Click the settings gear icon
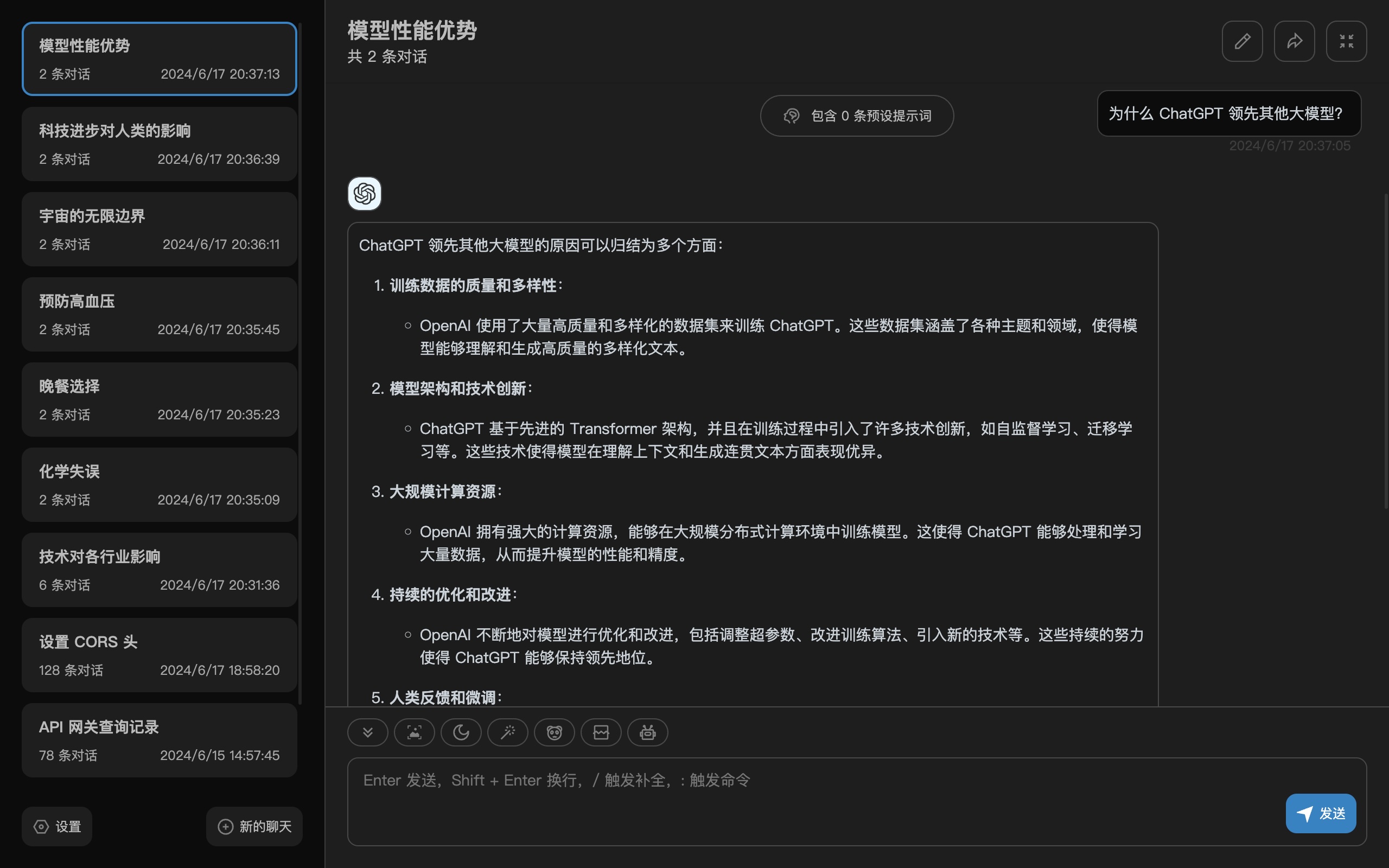The height and width of the screenshot is (868, 1389). (x=41, y=827)
